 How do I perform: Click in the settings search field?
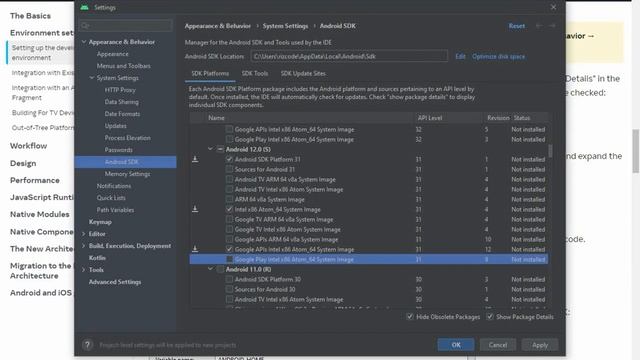pyautogui.click(x=126, y=26)
